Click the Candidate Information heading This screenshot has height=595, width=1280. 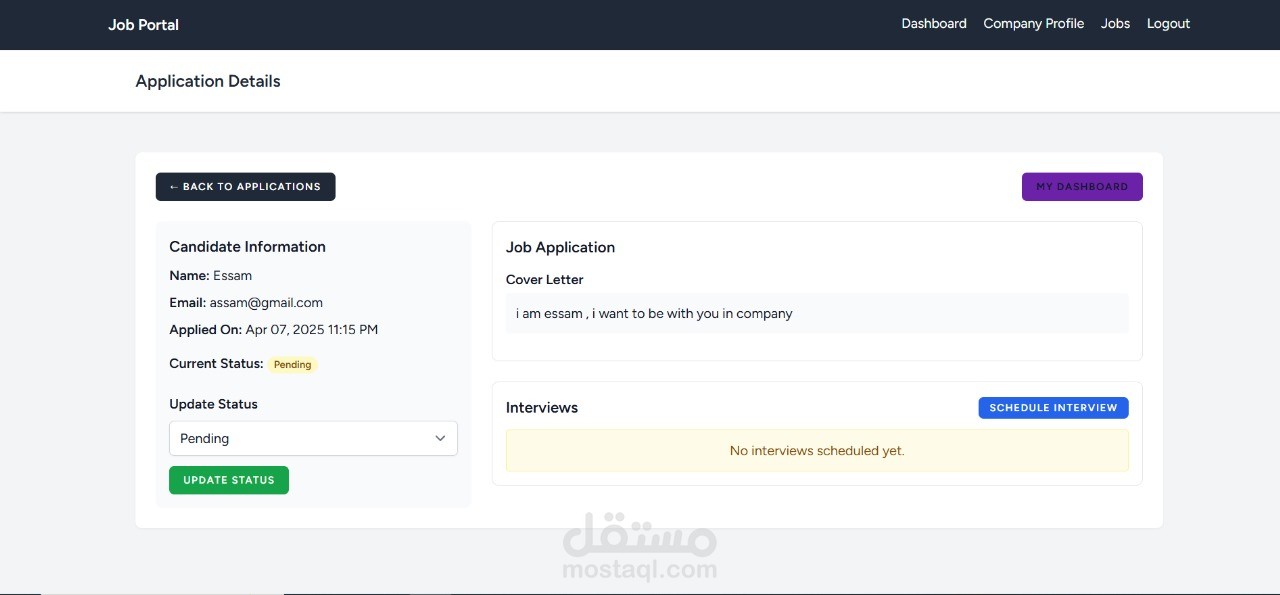(247, 247)
